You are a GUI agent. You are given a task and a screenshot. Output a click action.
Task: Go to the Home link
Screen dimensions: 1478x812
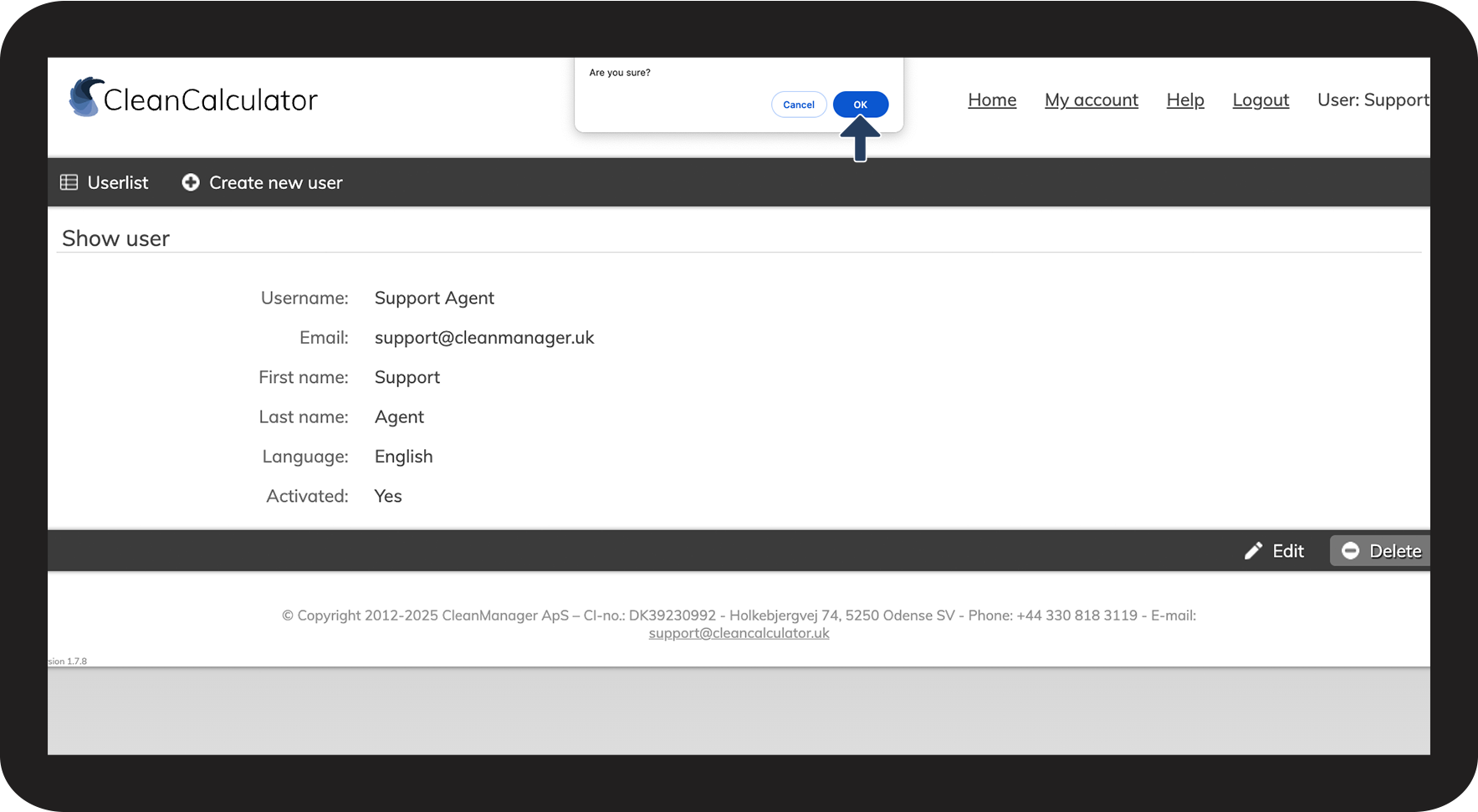pos(992,100)
